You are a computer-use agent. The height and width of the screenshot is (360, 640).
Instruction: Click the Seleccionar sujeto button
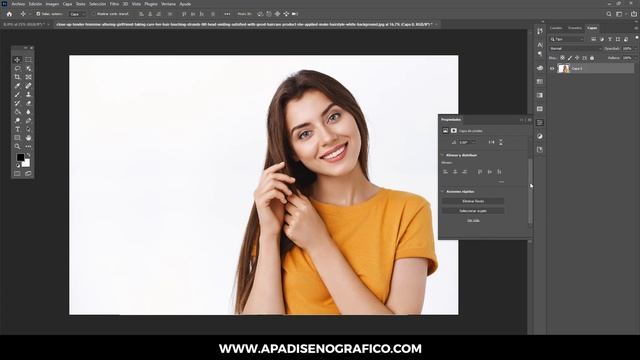(x=473, y=211)
